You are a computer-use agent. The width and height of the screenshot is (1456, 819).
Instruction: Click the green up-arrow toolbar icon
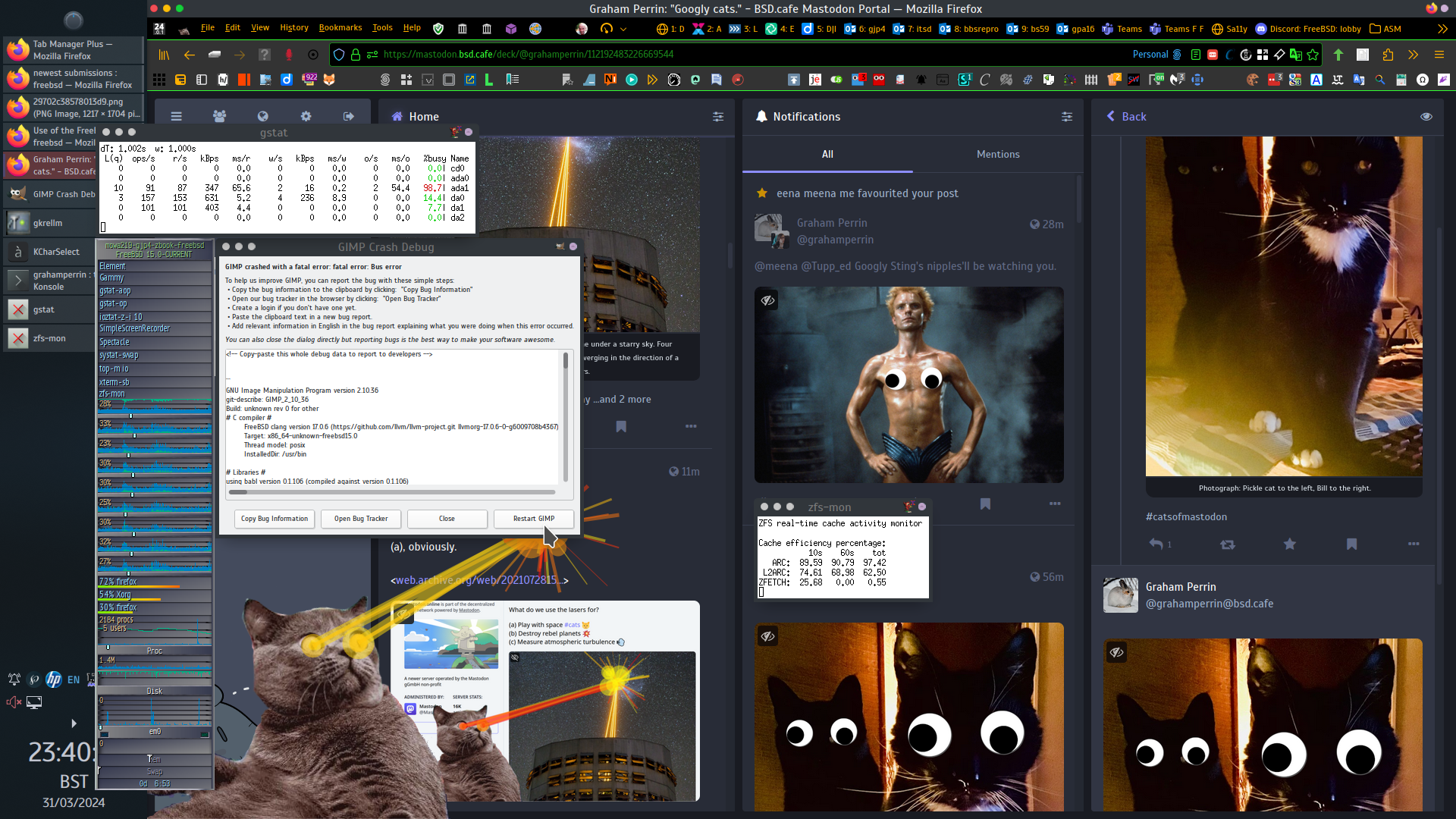(1338, 55)
